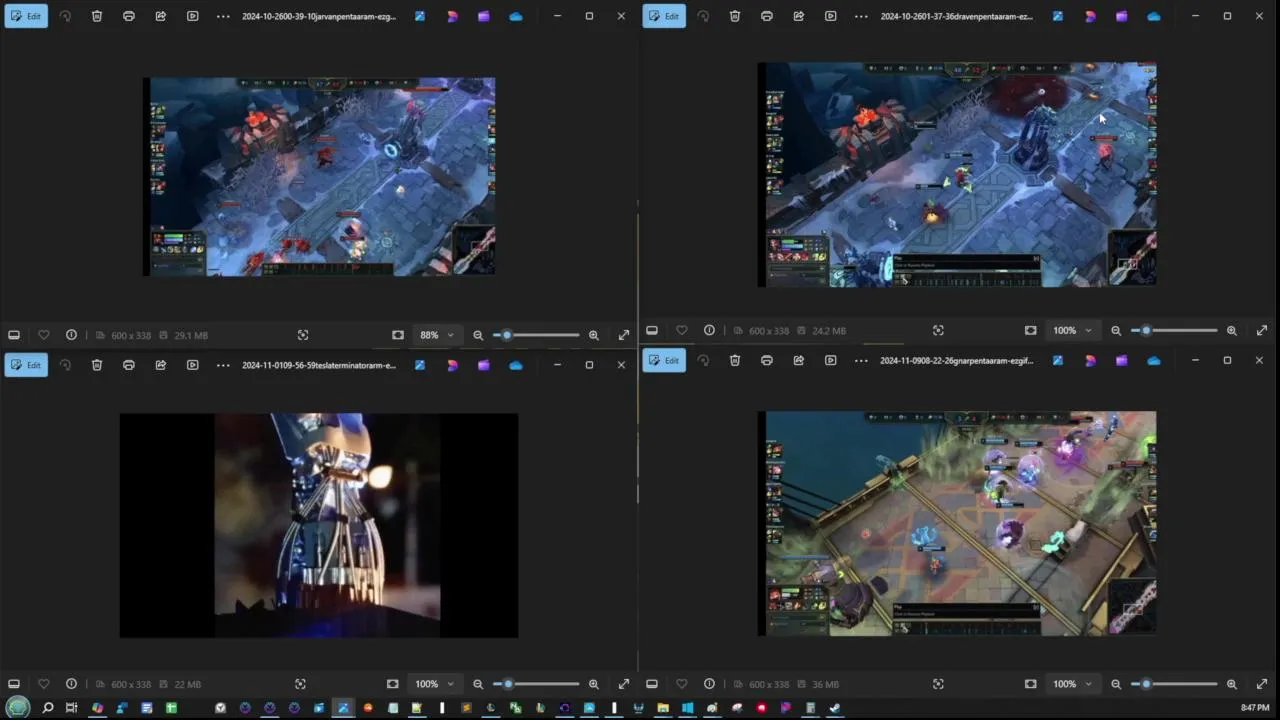
Task: Open OneDrive from the draven window
Action: tap(1154, 16)
